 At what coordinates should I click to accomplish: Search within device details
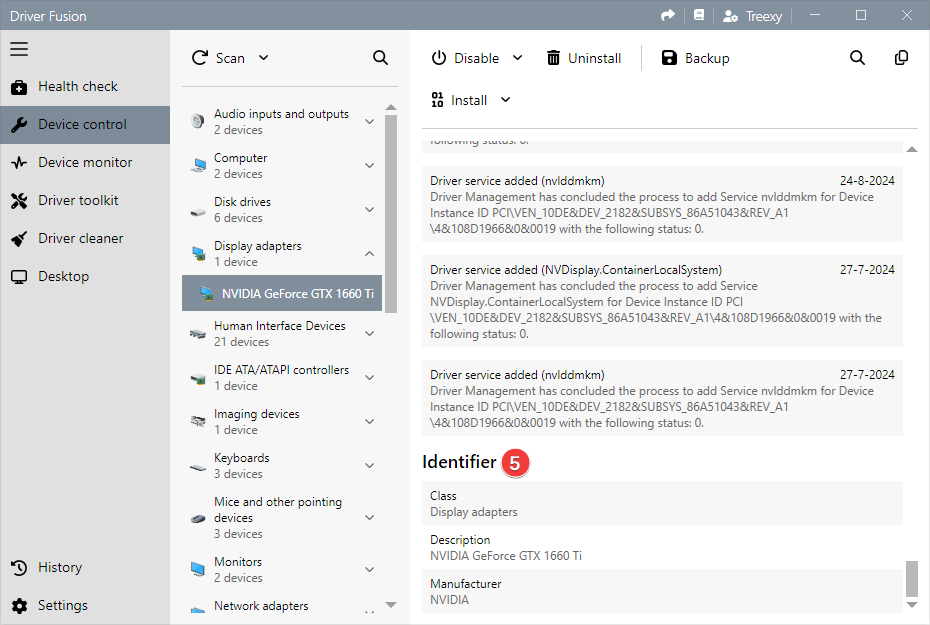[857, 58]
